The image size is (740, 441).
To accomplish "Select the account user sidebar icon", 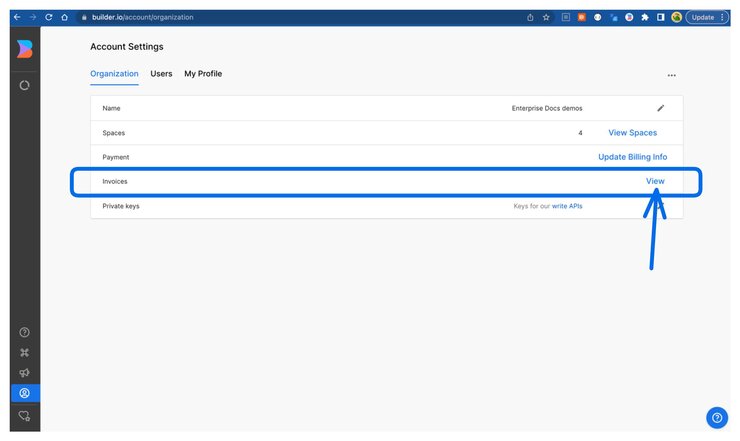I will 25,393.
